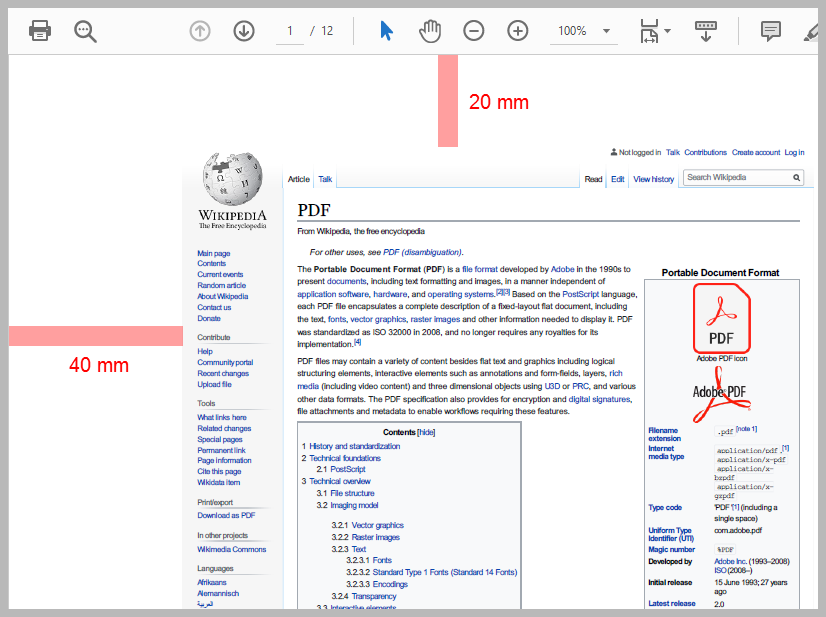Open About Wikipedia link

click(222, 297)
